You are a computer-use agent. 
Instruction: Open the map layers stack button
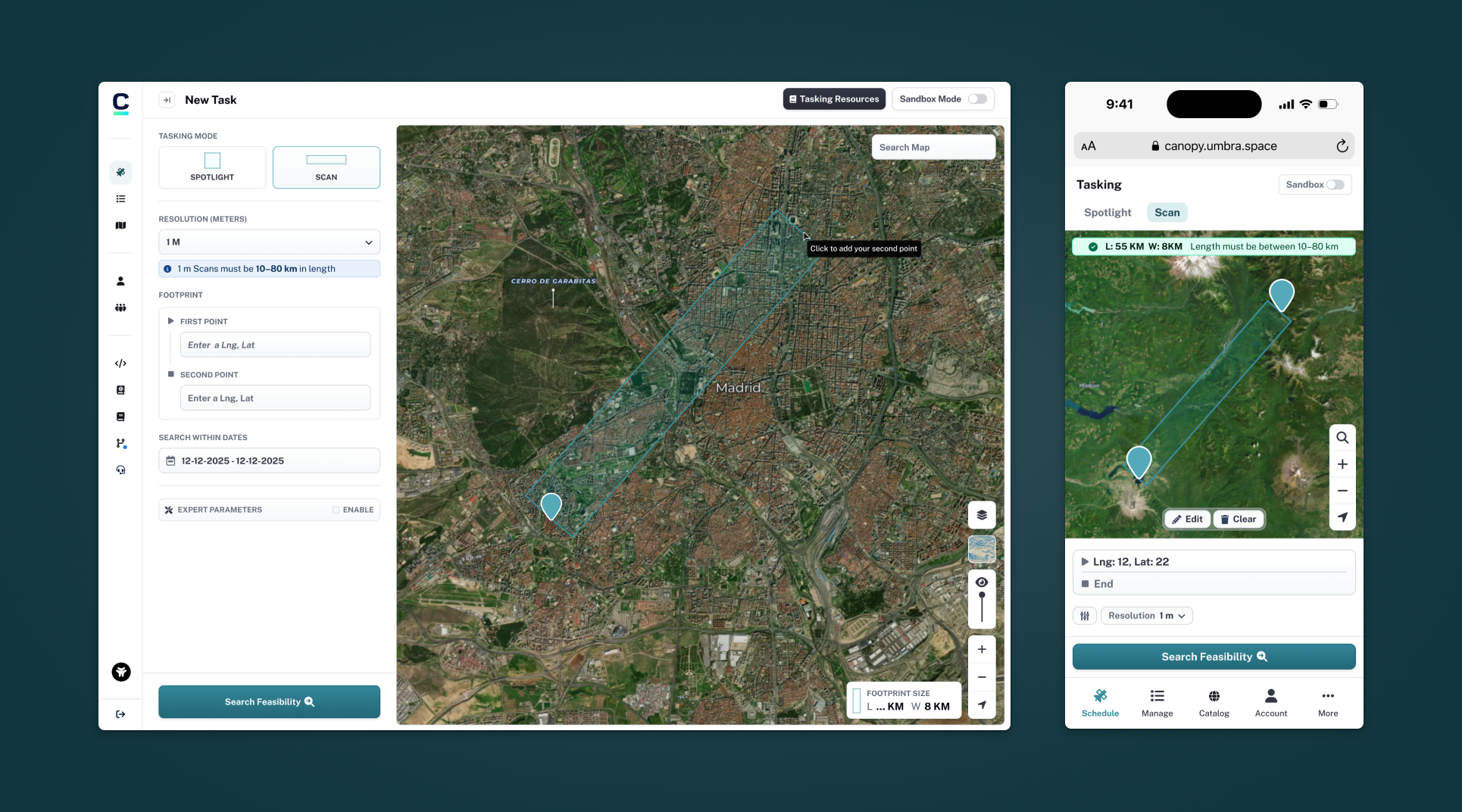pyautogui.click(x=982, y=515)
